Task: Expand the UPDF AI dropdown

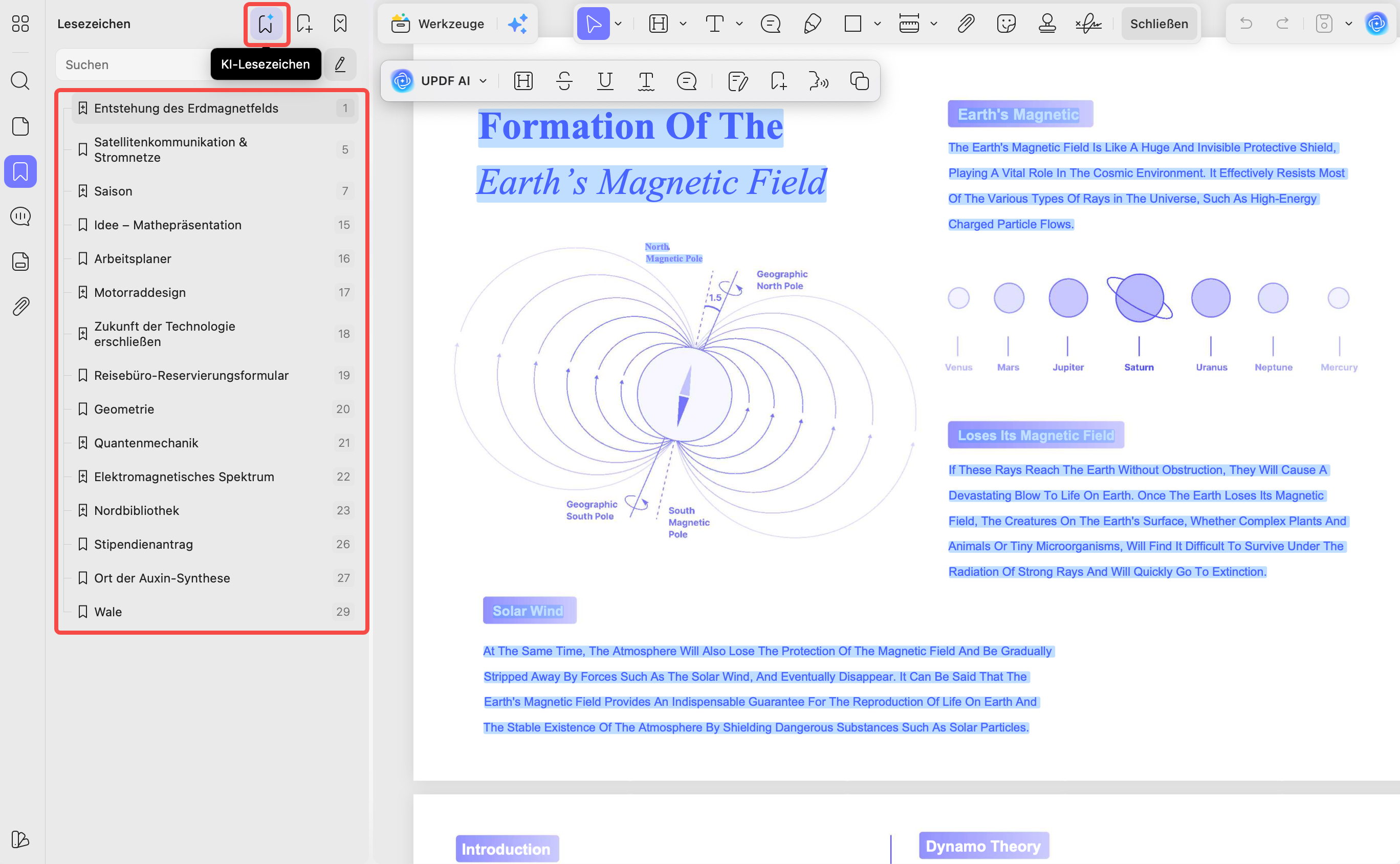Action: tap(483, 81)
